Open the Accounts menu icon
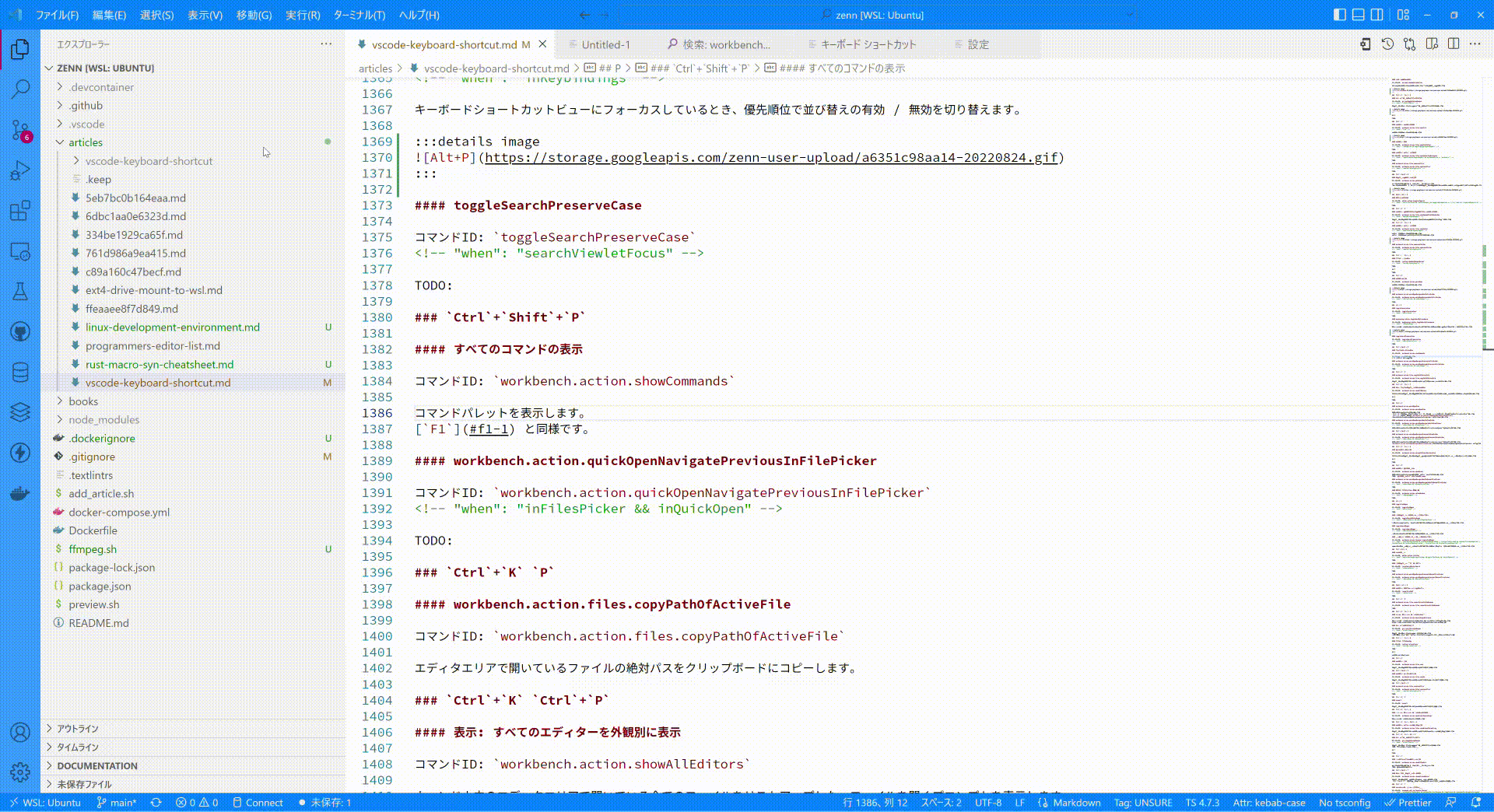Image resolution: width=1494 pixels, height=812 pixels. click(20, 732)
